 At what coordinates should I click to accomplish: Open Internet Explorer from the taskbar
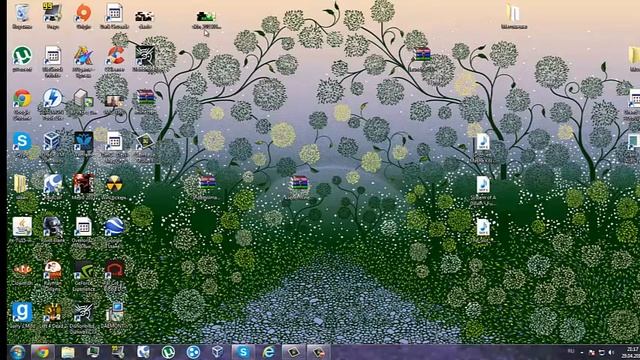(268, 352)
